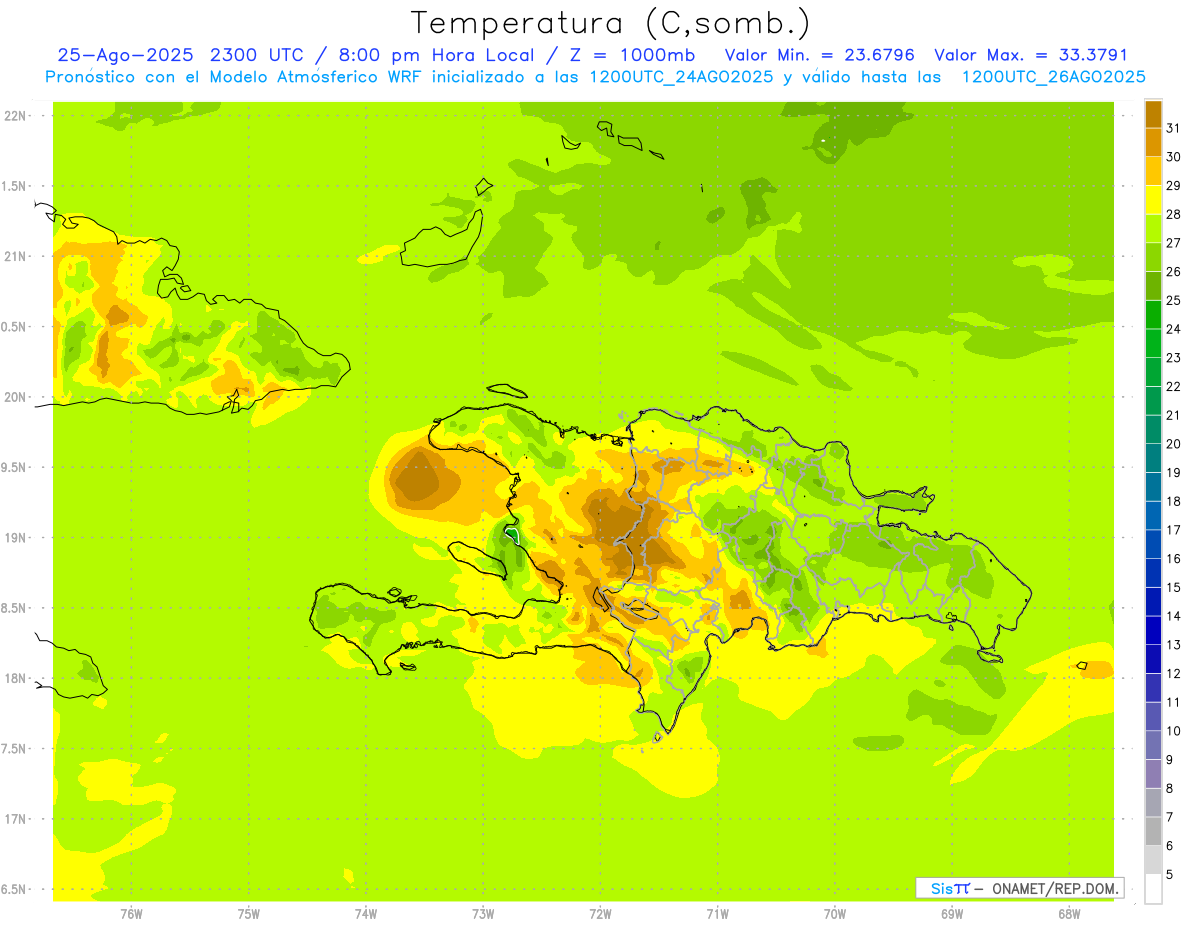Pick the purple swatch between 9 and 10
The width and height of the screenshot is (1200, 927).
(x=1153, y=745)
